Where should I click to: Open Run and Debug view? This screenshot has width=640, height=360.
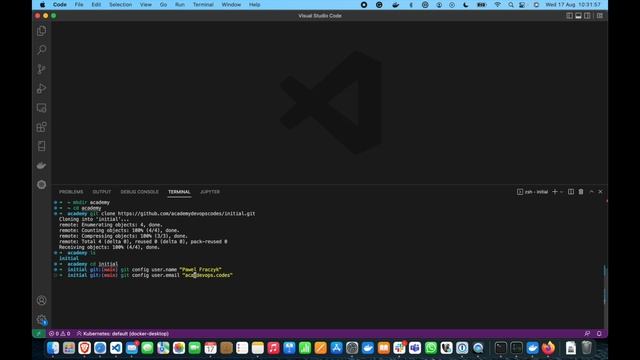41,89
